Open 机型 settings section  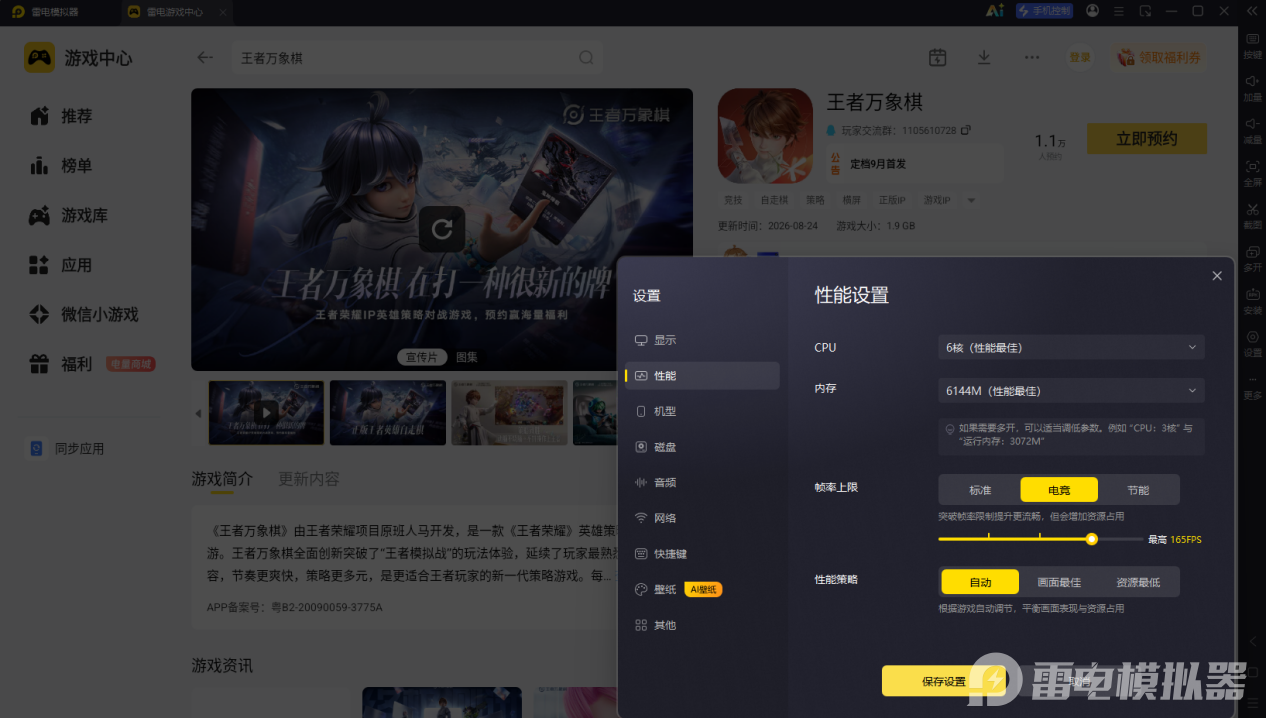point(702,411)
